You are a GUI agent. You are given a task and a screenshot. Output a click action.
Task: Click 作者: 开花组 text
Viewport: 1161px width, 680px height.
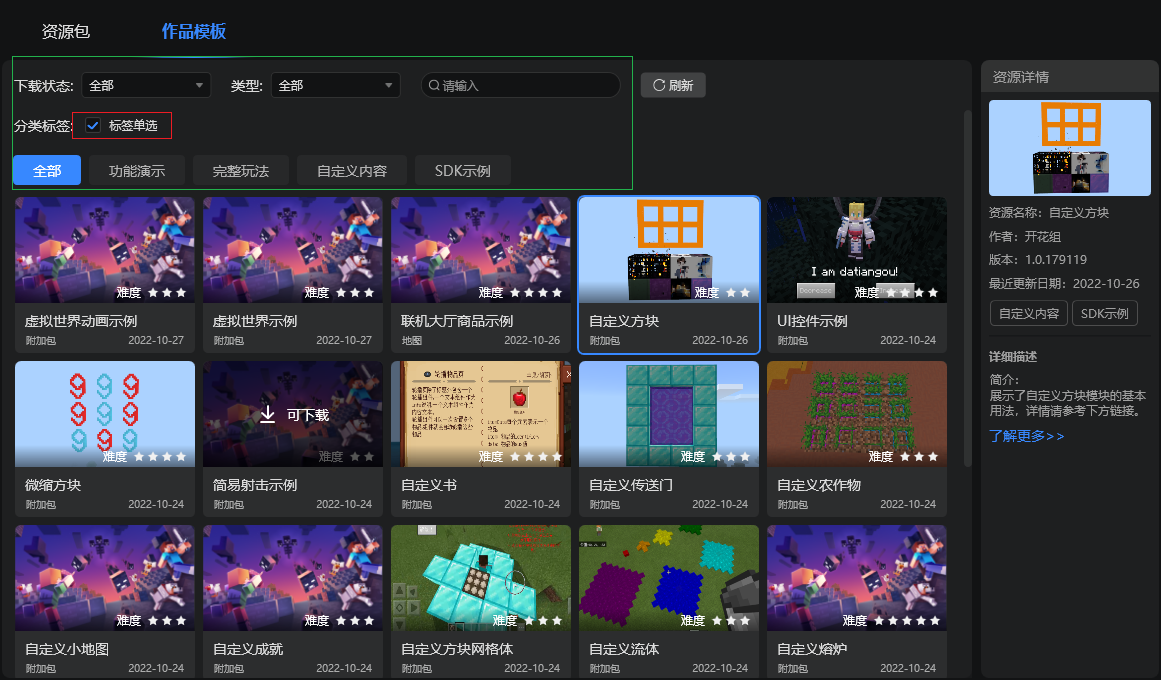click(1025, 236)
